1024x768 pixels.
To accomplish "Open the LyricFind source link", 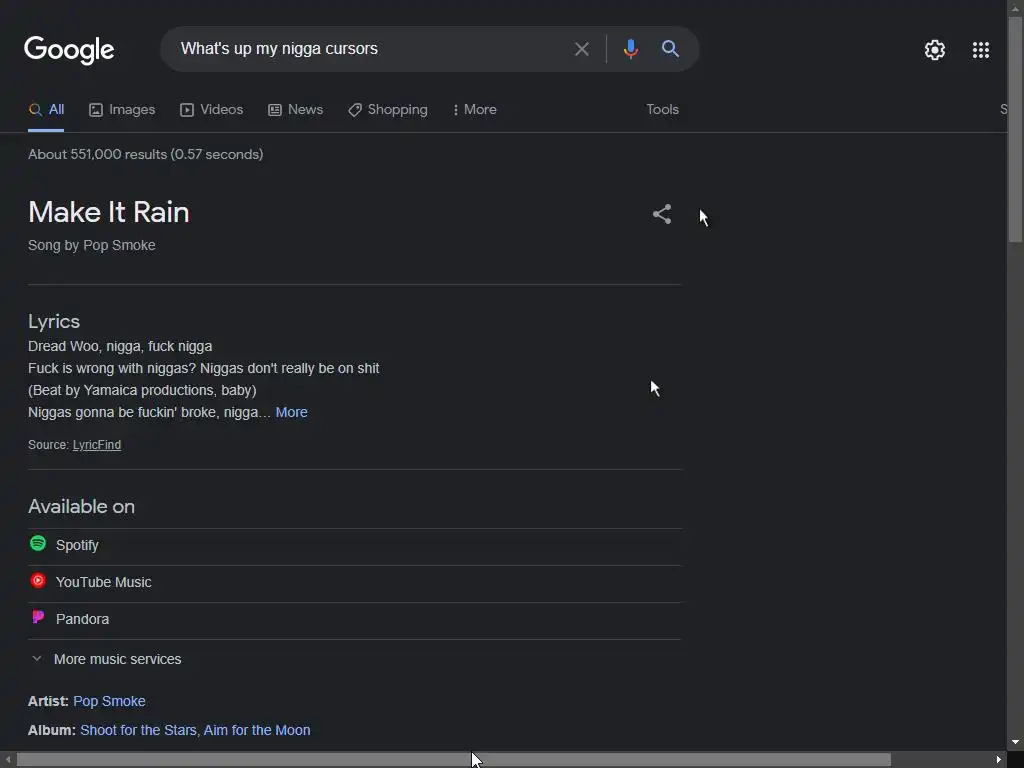I will [x=97, y=445].
